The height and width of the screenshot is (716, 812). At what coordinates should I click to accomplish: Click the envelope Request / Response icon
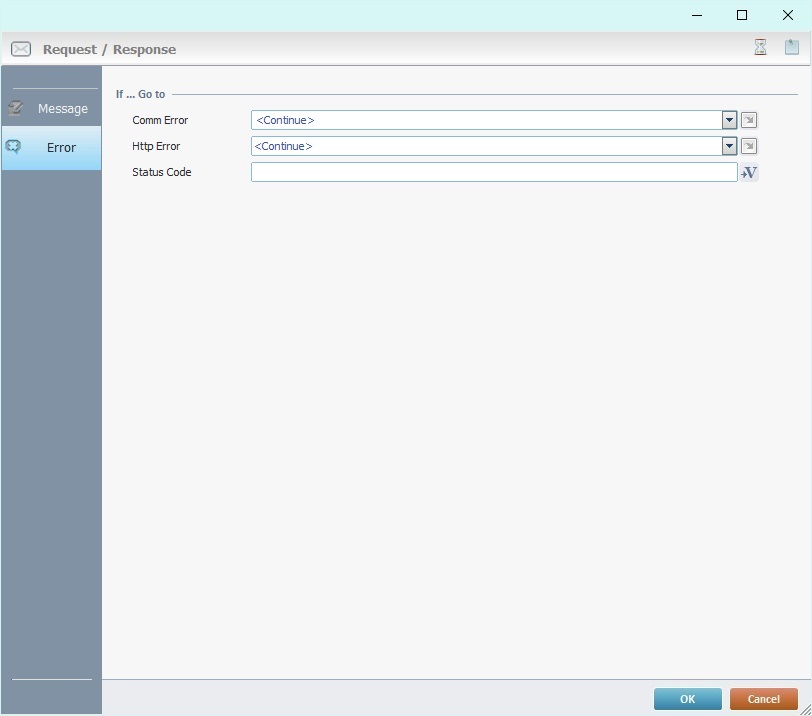click(21, 49)
